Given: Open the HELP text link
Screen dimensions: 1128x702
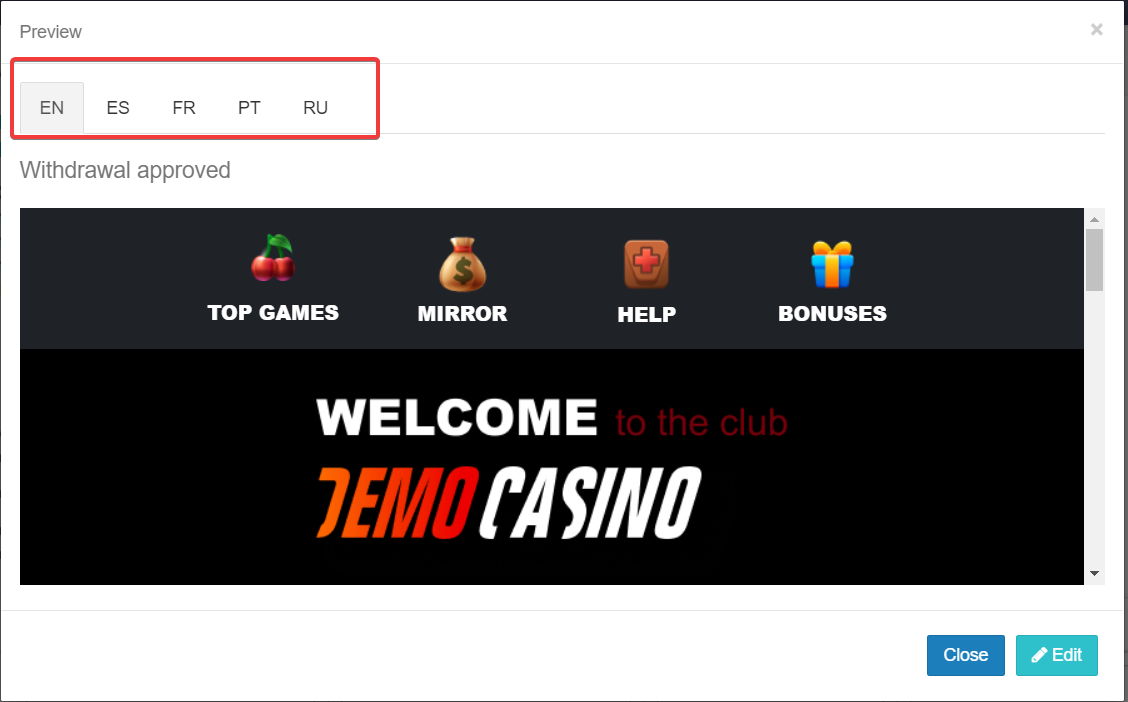Looking at the screenshot, I should [646, 314].
